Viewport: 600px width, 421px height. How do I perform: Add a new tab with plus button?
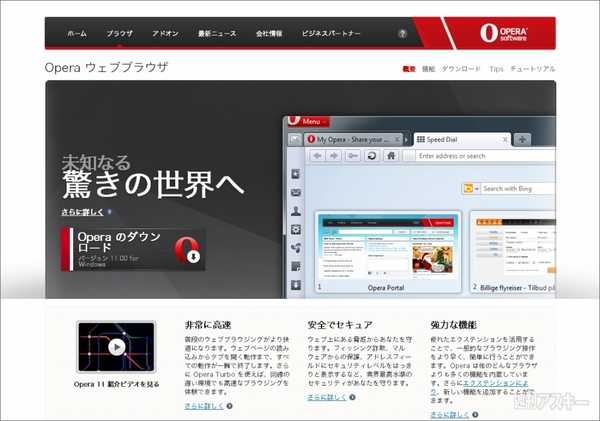tap(522, 139)
